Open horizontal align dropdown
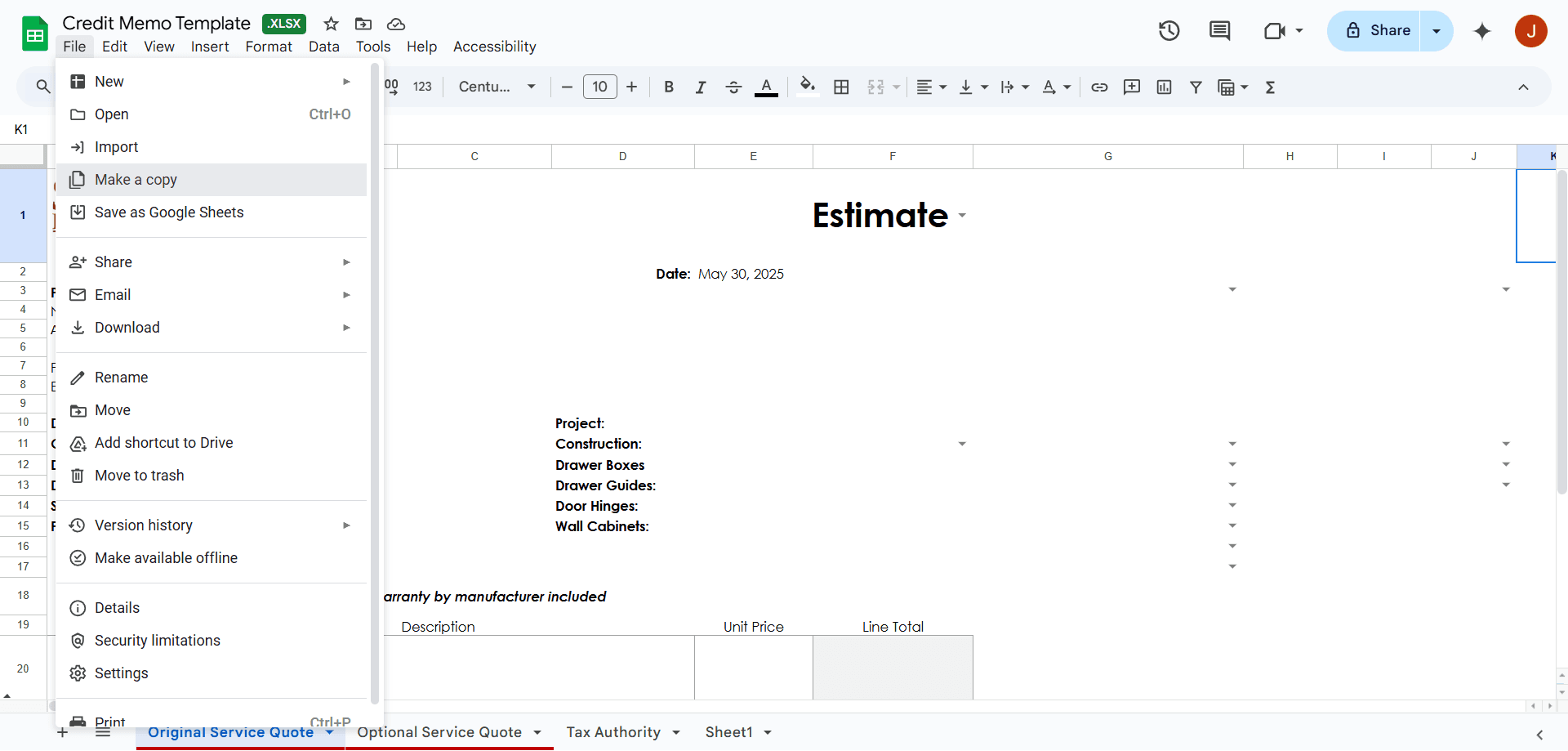The image size is (1568, 751). click(x=931, y=87)
